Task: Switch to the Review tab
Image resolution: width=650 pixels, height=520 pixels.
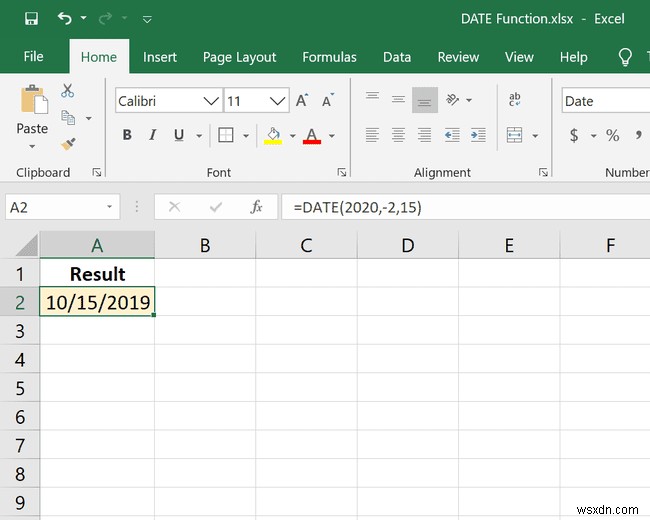Action: [x=458, y=57]
